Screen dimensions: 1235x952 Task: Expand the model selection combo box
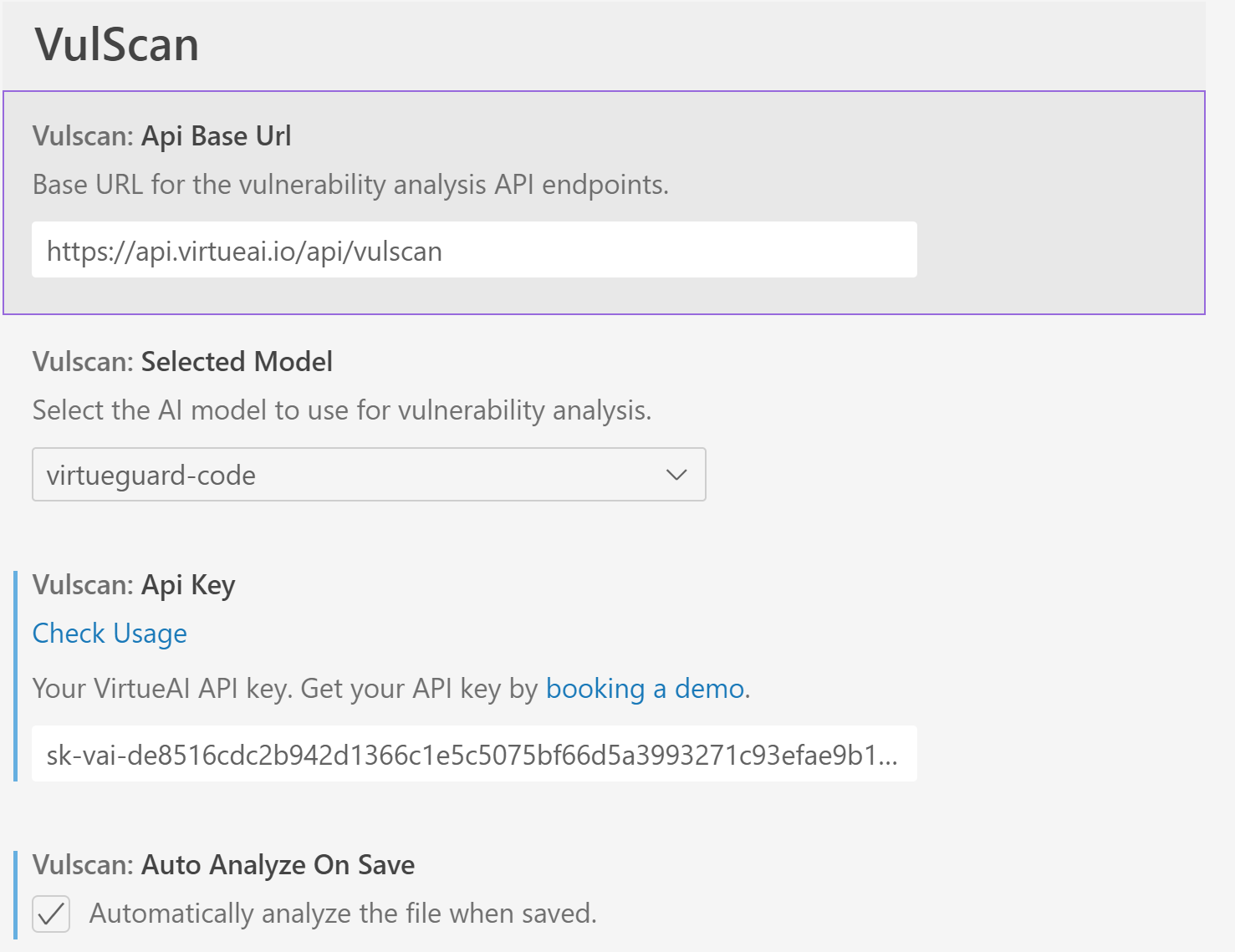point(368,475)
